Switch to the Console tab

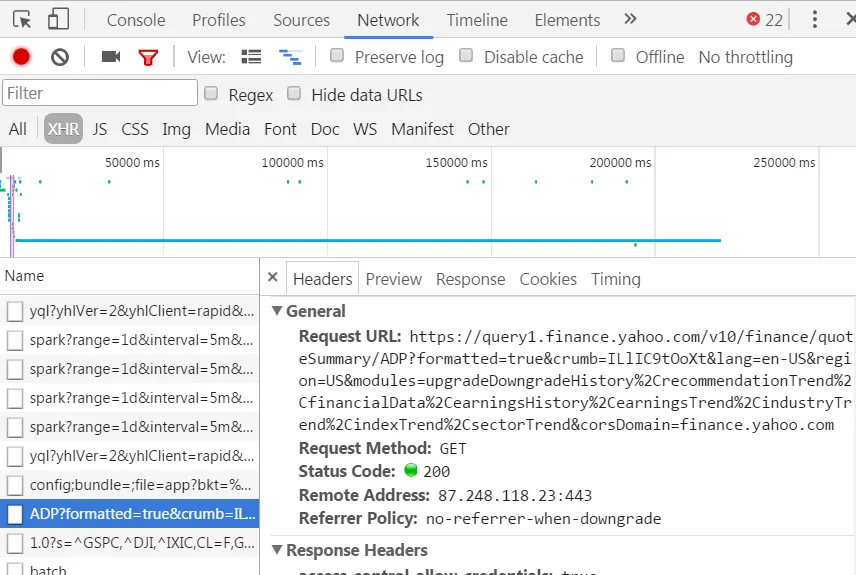[136, 20]
